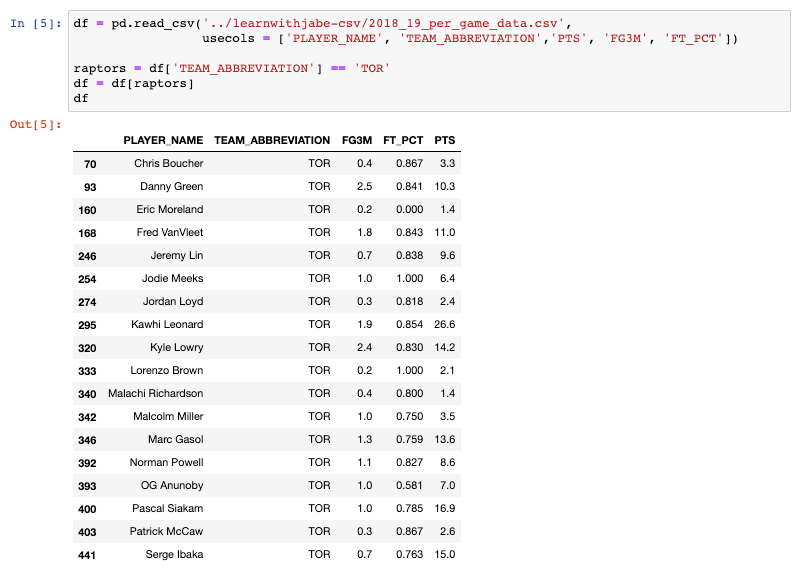Select the Jeremy Lin name cell
Screen dimensions: 798x575
[x=177, y=255]
